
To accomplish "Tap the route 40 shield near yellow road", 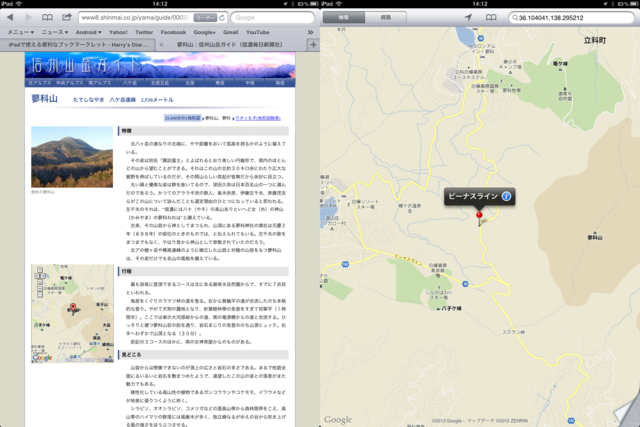I will 465,284.
